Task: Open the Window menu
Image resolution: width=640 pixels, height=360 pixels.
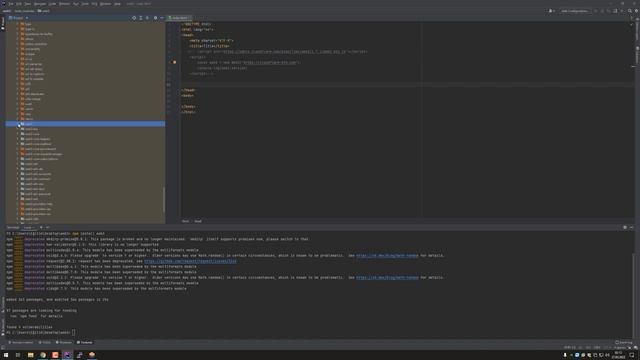Action: pos(105,4)
